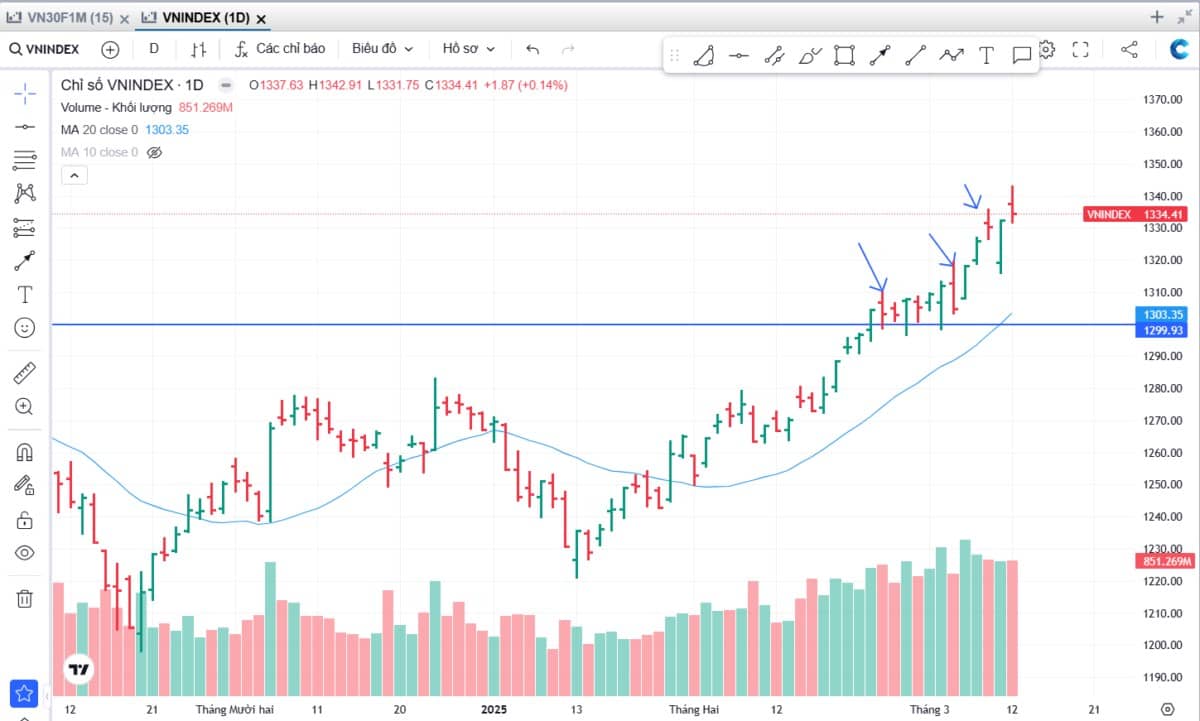Viewport: 1200px width, 721px height.
Task: Open the TradingView logo link
Action: pos(80,670)
